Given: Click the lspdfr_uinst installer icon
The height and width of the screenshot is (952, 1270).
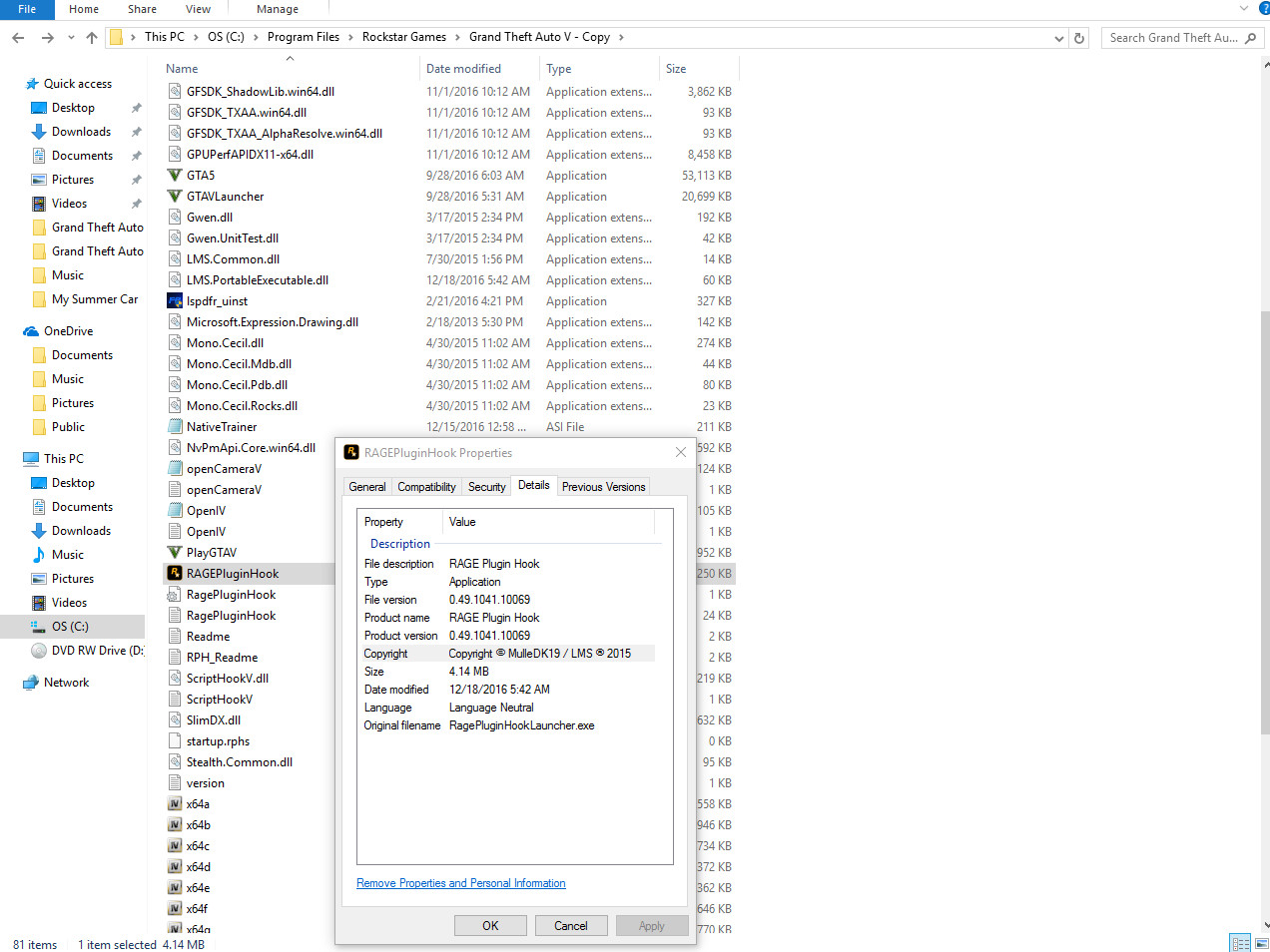Looking at the screenshot, I should click(175, 301).
